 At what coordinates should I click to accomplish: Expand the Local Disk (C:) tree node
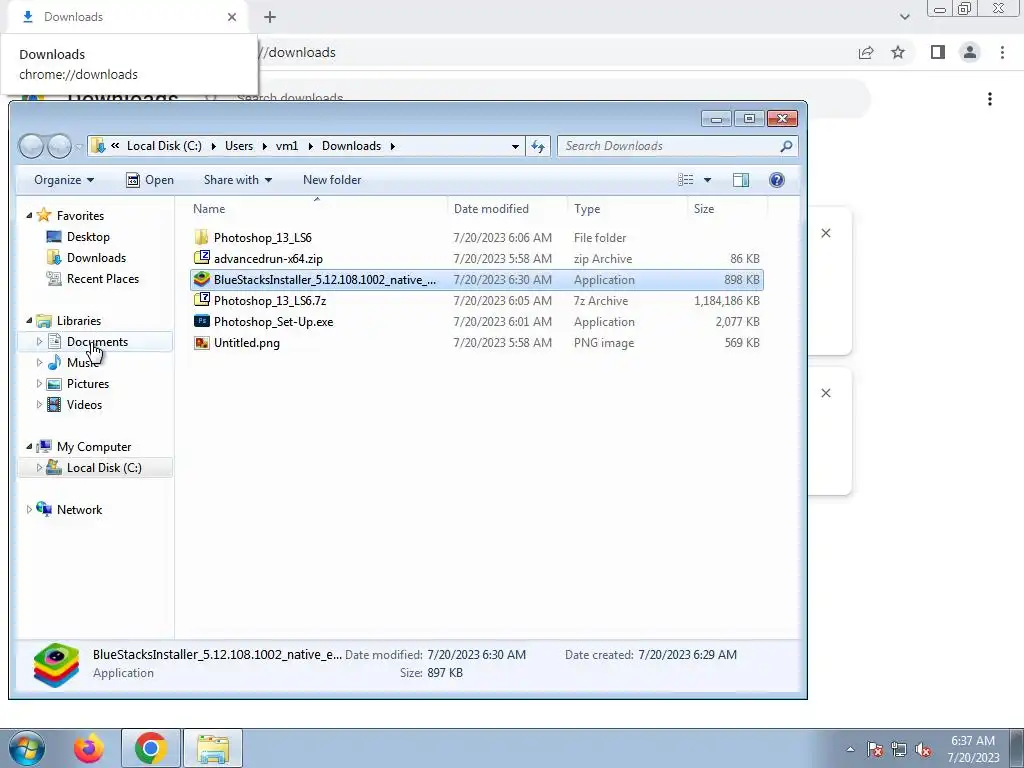(x=39, y=468)
